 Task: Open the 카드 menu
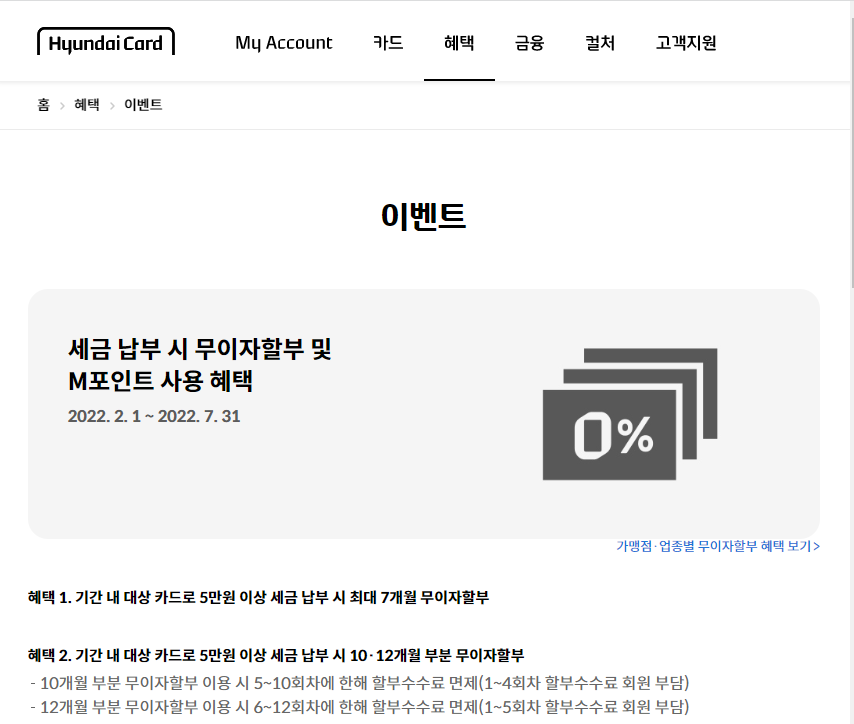(x=388, y=42)
